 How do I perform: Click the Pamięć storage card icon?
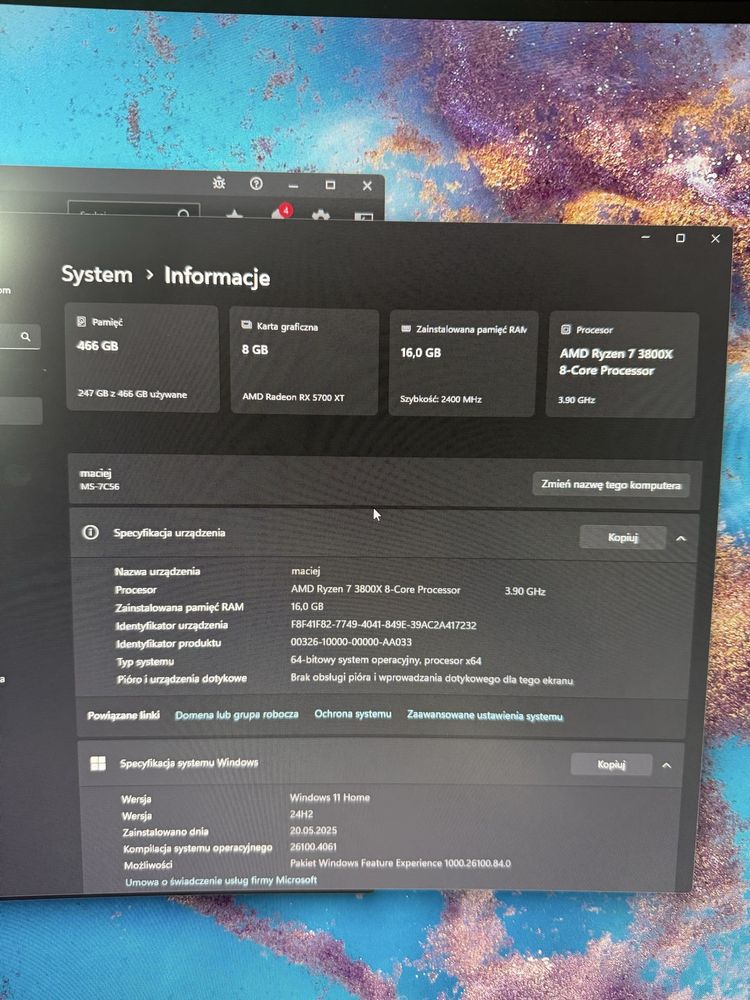(x=81, y=321)
